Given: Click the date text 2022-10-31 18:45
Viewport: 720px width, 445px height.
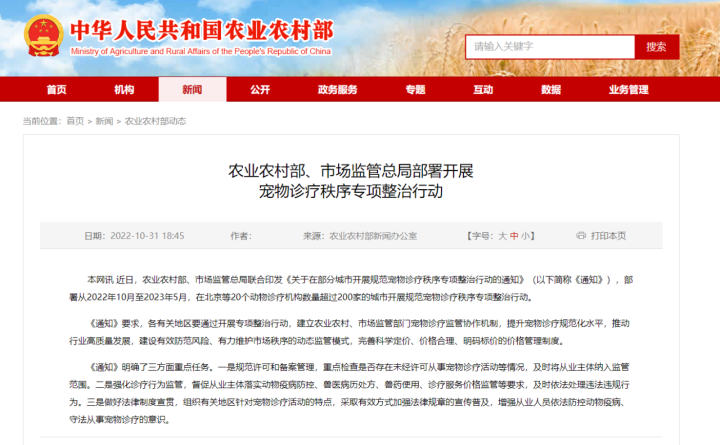Looking at the screenshot, I should click(x=147, y=236).
